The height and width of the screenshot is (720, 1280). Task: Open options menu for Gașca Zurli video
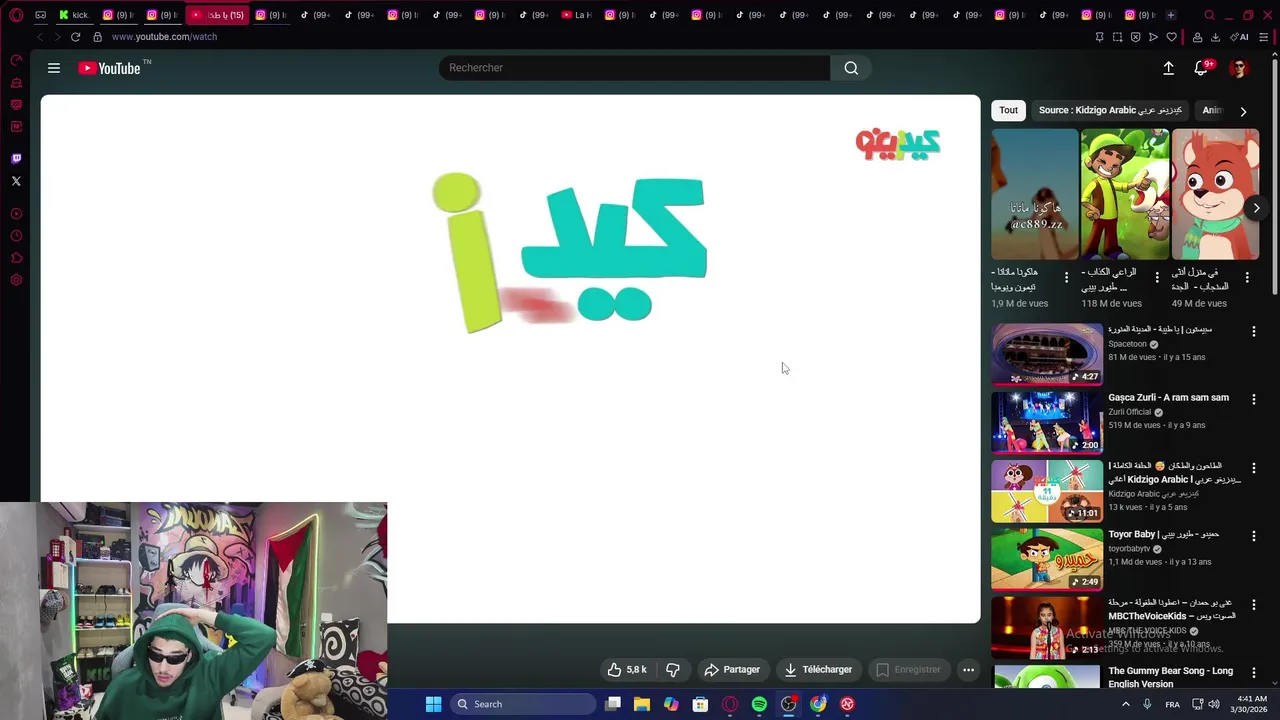pyautogui.click(x=1253, y=399)
